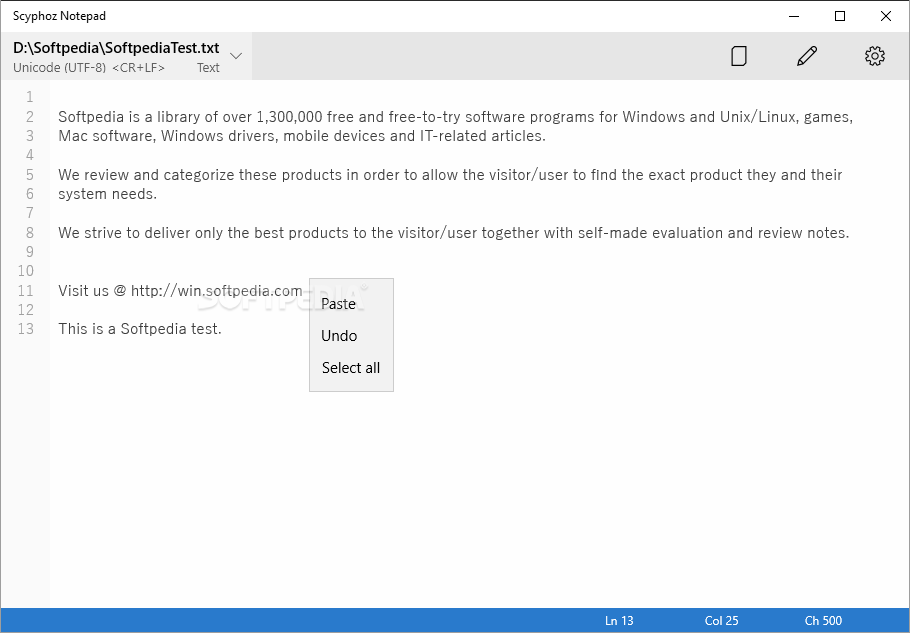Image resolution: width=910 pixels, height=633 pixels.
Task: Click line number 13 in the gutter
Action: [26, 329]
